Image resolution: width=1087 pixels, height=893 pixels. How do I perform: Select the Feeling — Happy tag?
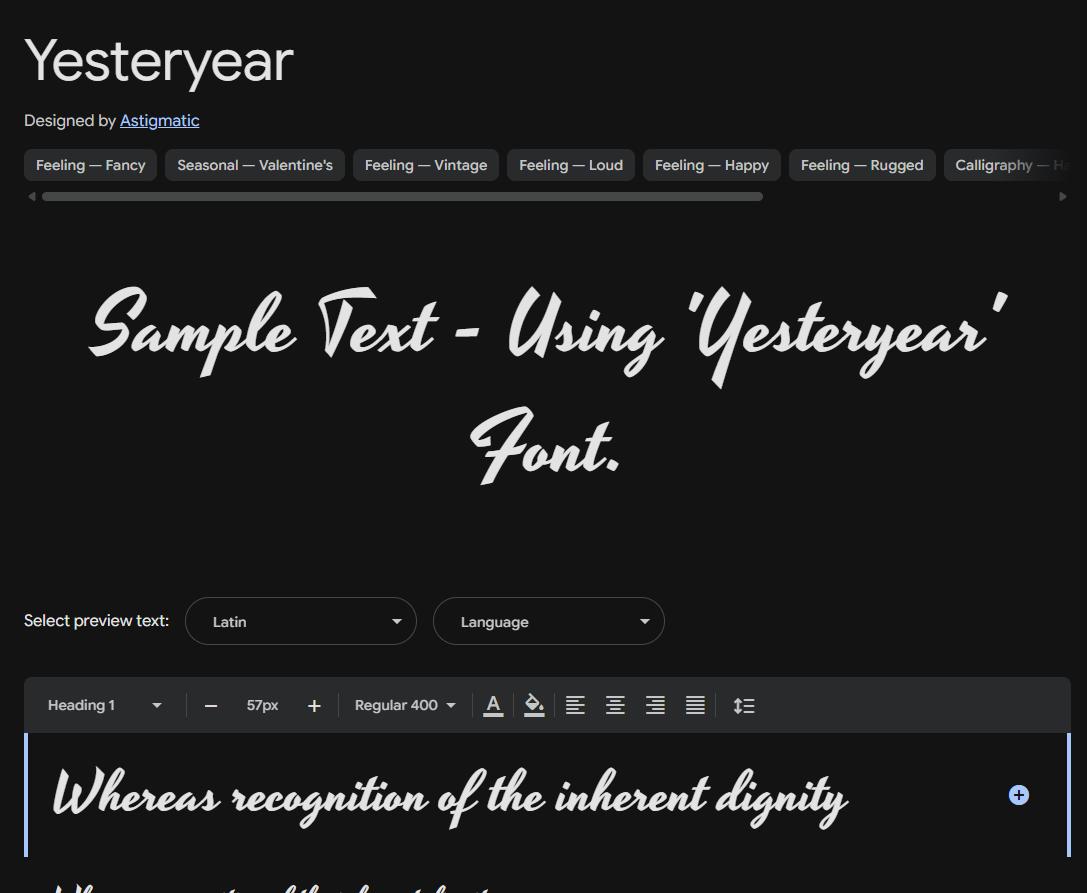[712, 165]
